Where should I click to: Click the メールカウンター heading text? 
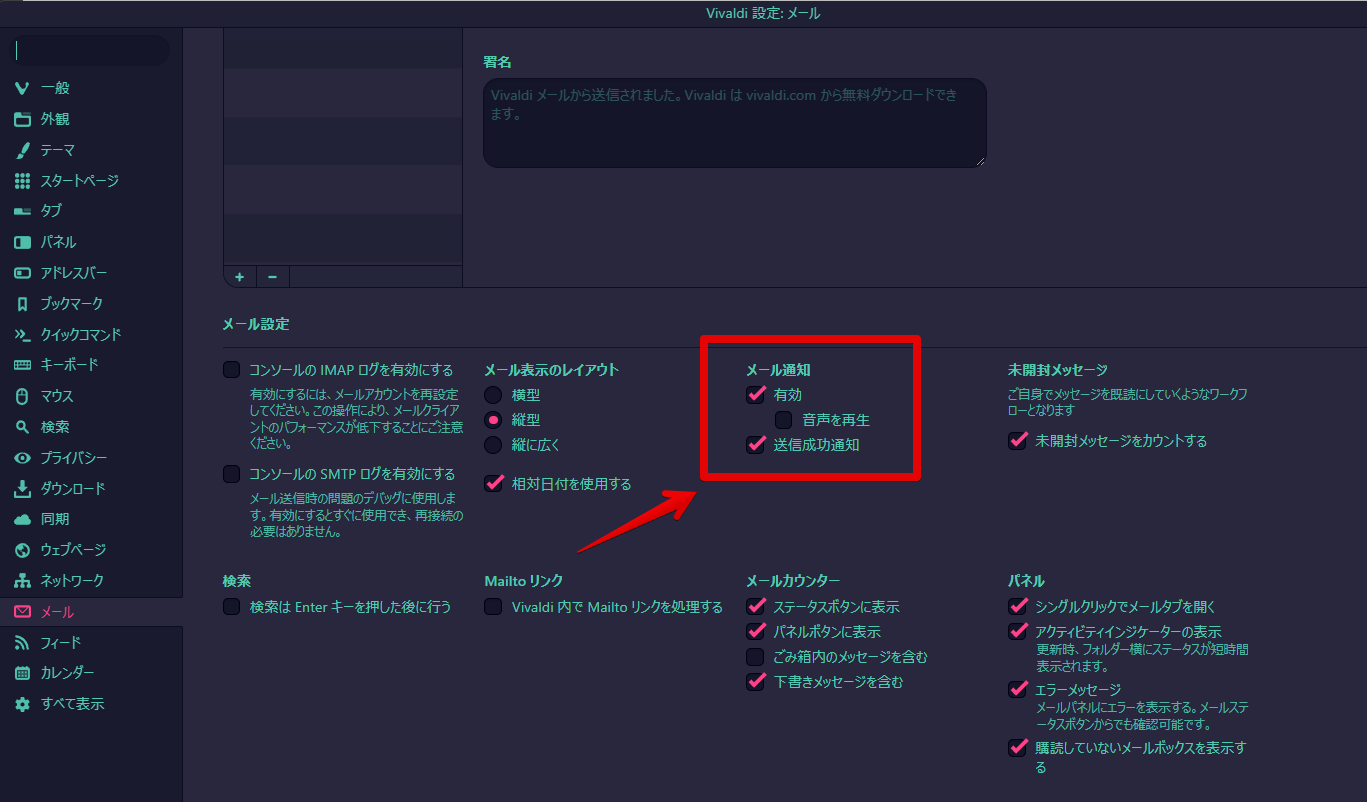coord(793,581)
